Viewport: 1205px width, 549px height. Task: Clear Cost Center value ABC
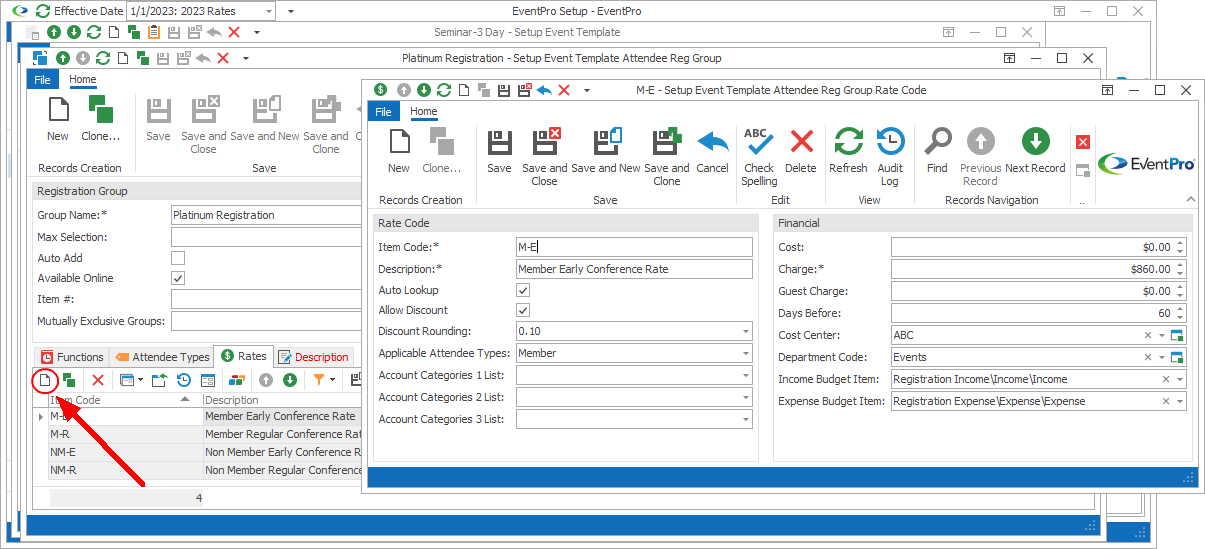[1148, 335]
